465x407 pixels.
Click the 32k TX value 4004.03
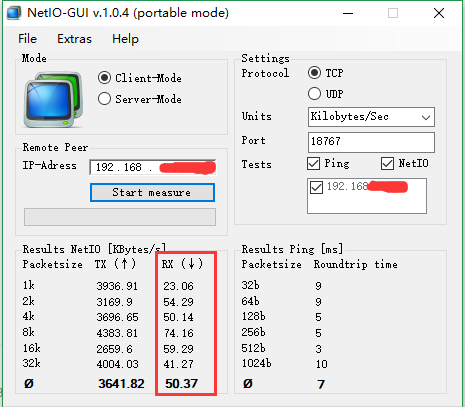117,364
